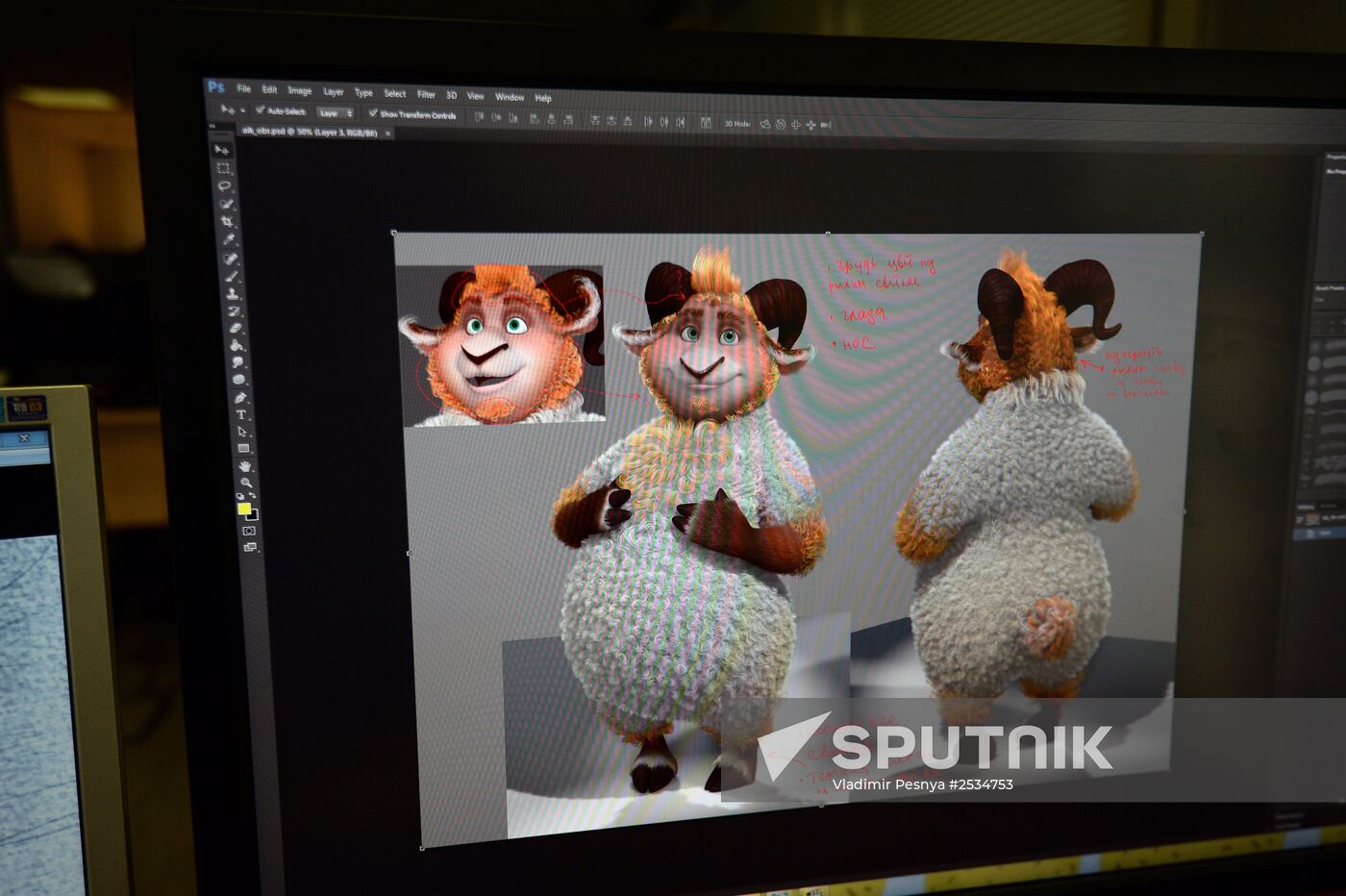
Task: Select the Eyedropper tool
Action: 228,238
